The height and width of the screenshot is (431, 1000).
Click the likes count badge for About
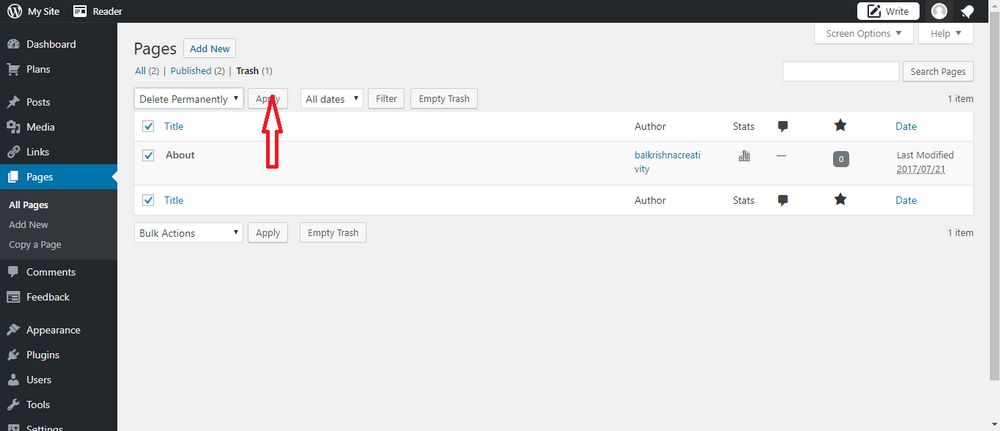[841, 159]
